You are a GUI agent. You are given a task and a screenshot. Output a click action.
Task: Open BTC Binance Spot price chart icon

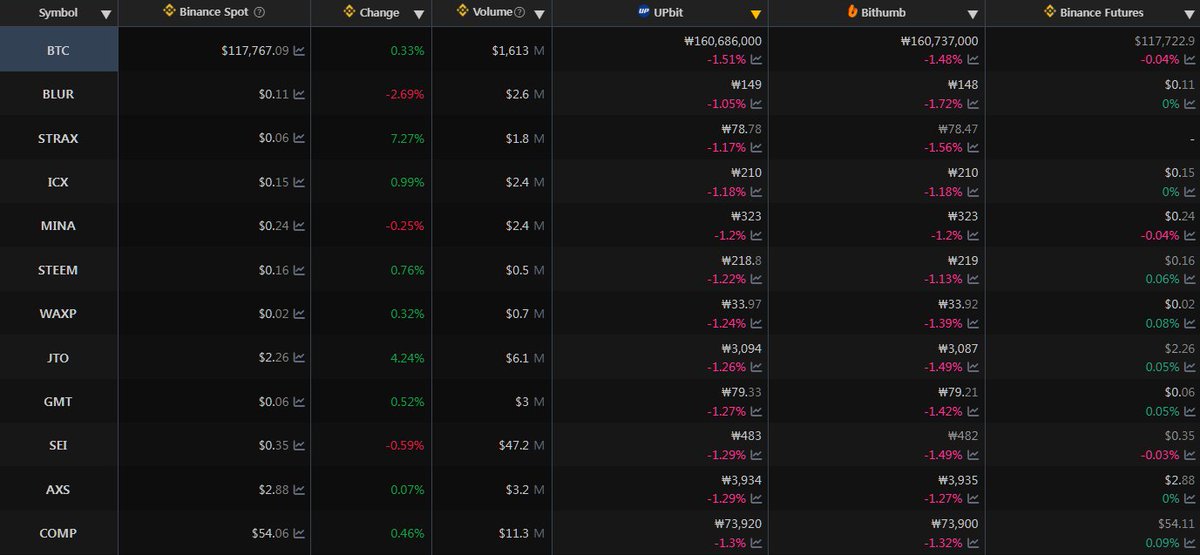[300, 50]
